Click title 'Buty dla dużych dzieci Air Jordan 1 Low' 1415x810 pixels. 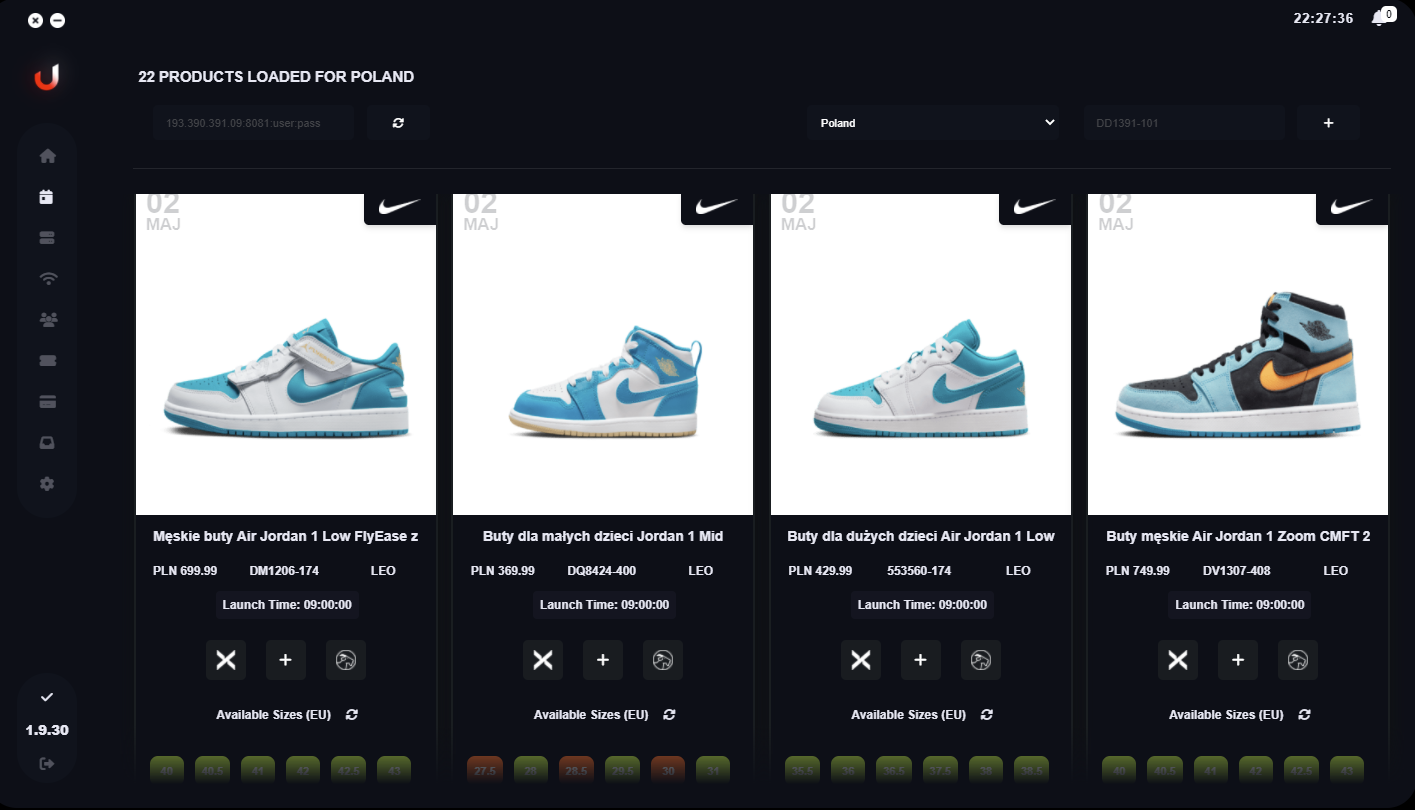pyautogui.click(x=921, y=537)
